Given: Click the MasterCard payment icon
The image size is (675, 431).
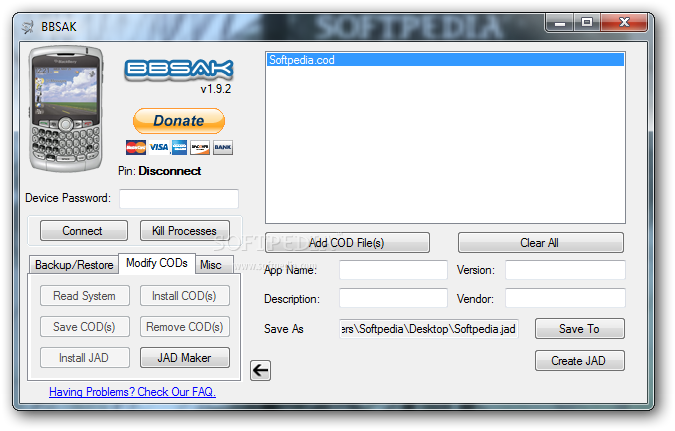Looking at the screenshot, I should click(x=136, y=148).
